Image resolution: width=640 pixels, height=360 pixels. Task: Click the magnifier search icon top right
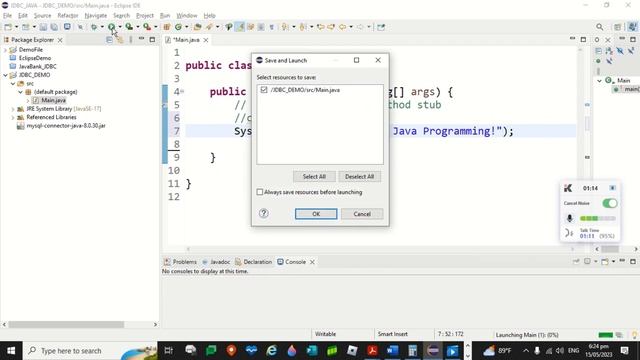[x=599, y=27]
